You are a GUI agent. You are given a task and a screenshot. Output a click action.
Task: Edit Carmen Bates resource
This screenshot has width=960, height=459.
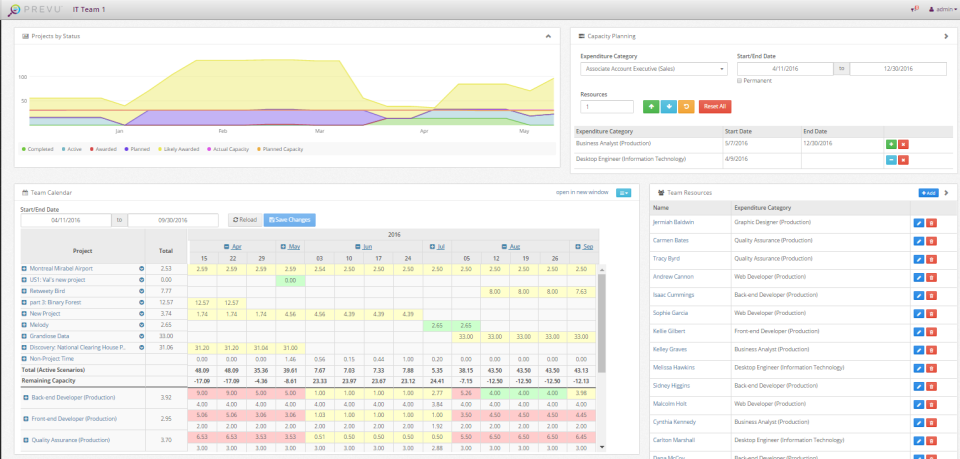[x=919, y=241]
